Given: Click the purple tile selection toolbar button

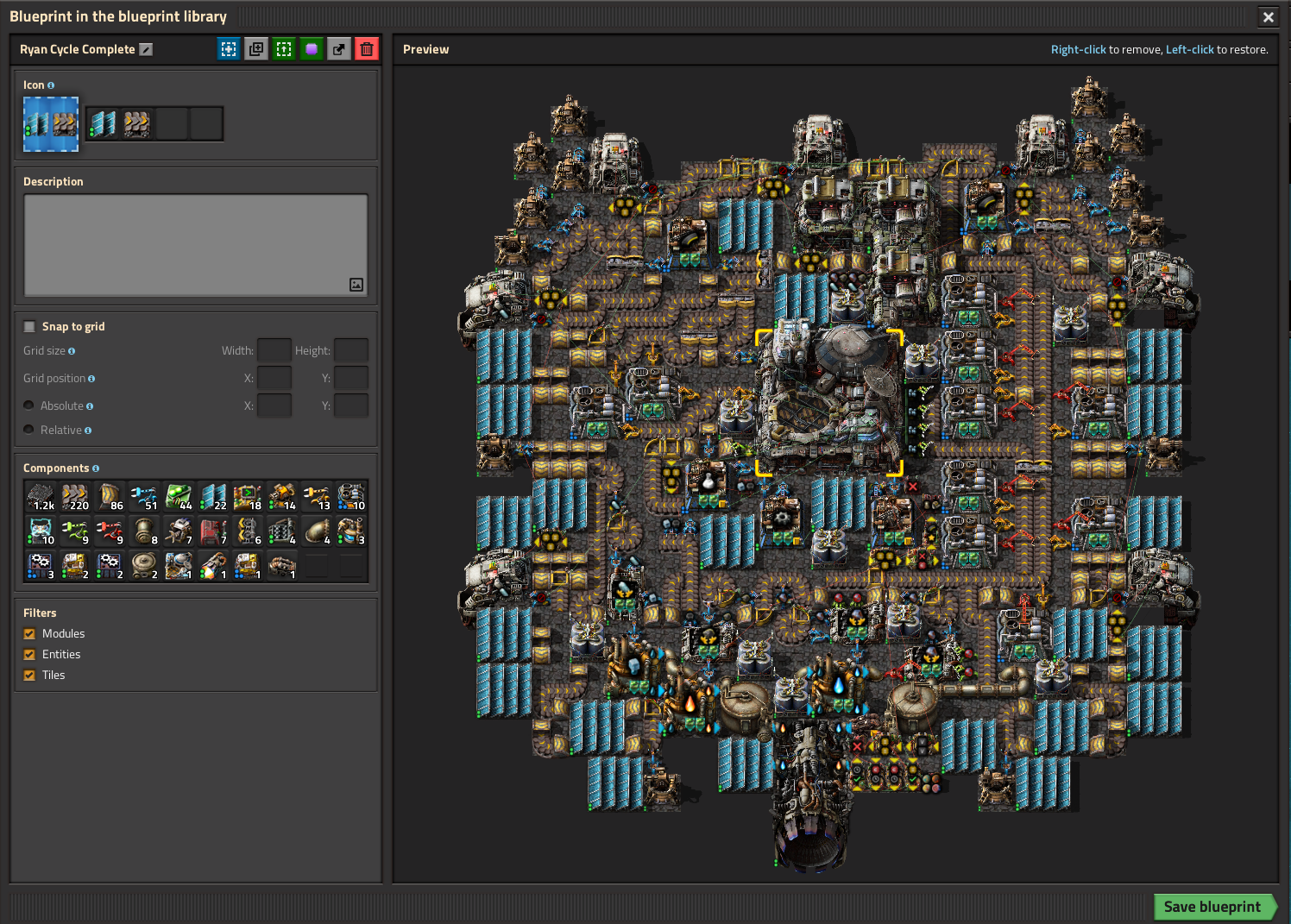Looking at the screenshot, I should click(312, 49).
